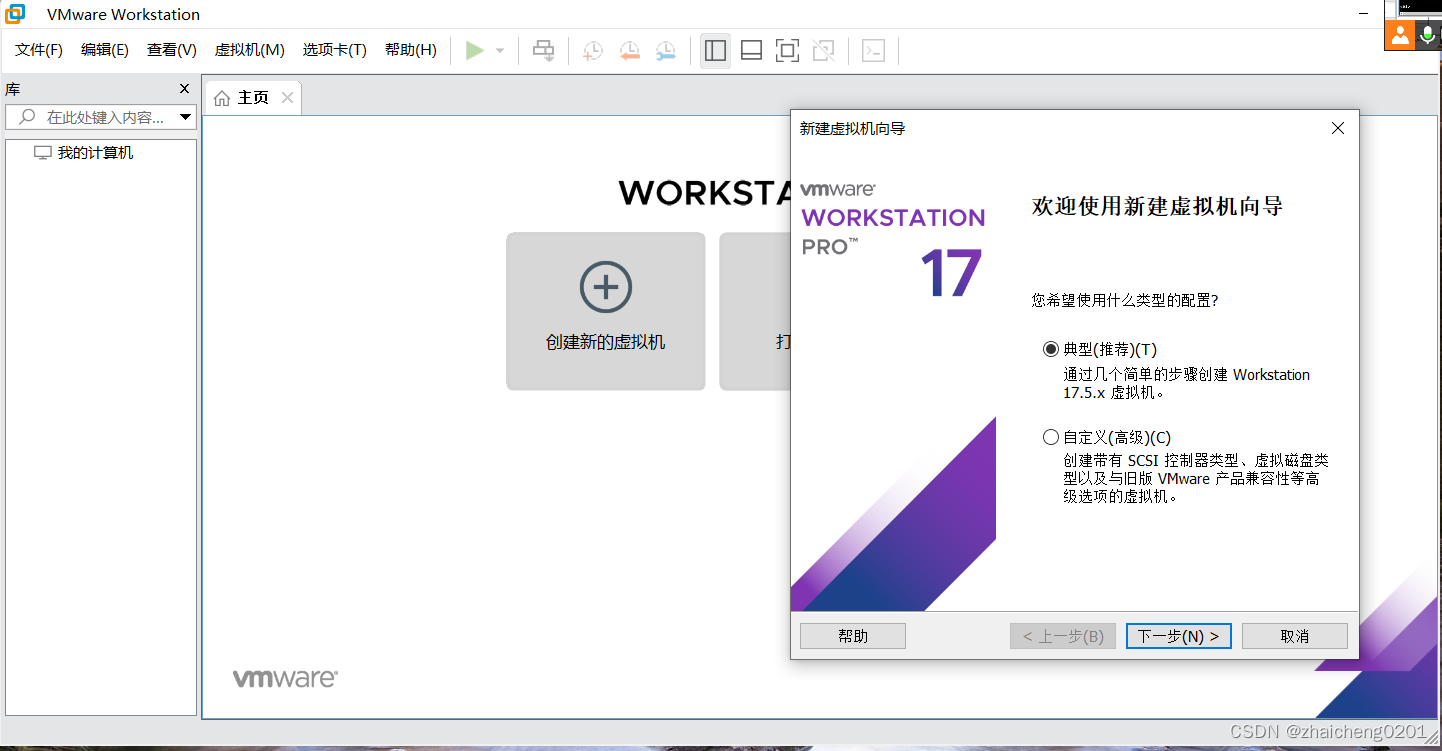This screenshot has height=751, width=1442.
Task: Open the 查看(V) menu
Action: pos(172,50)
